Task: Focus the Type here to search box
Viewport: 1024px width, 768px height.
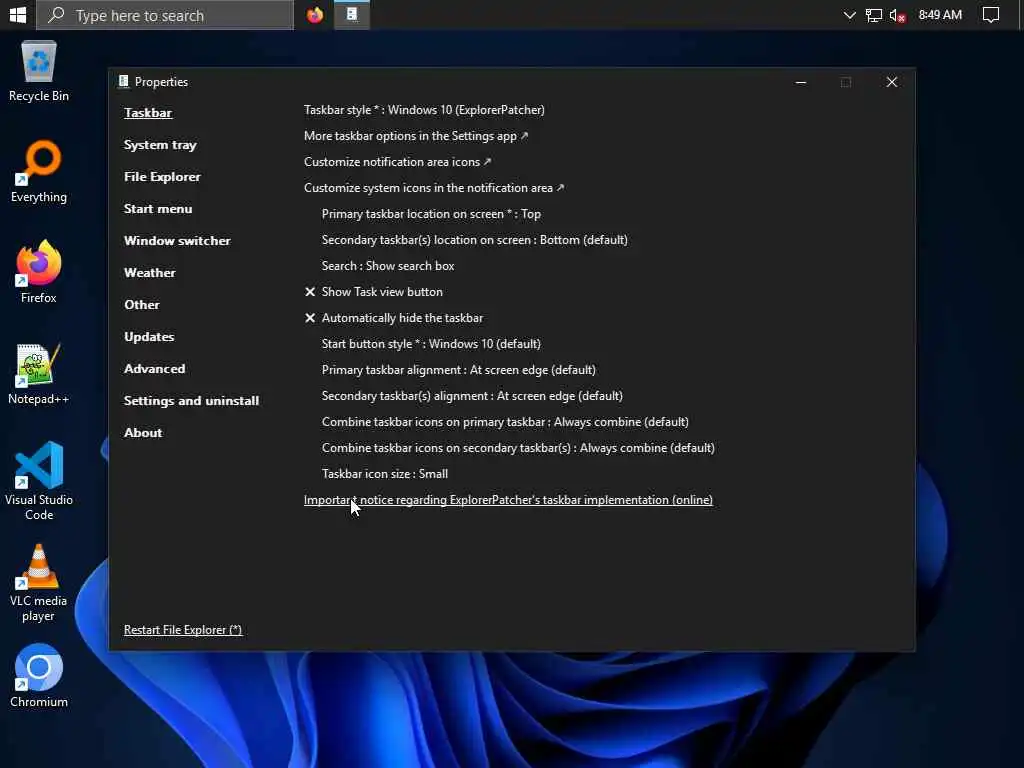Action: 165,14
